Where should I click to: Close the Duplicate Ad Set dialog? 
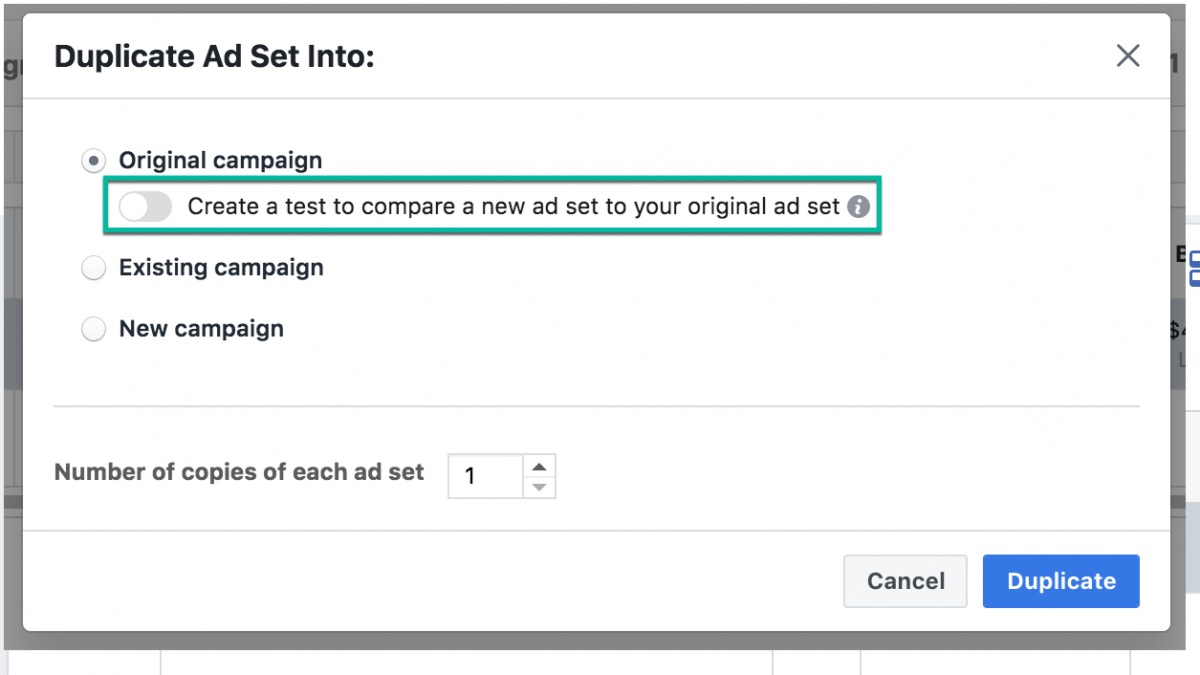pyautogui.click(x=1128, y=56)
